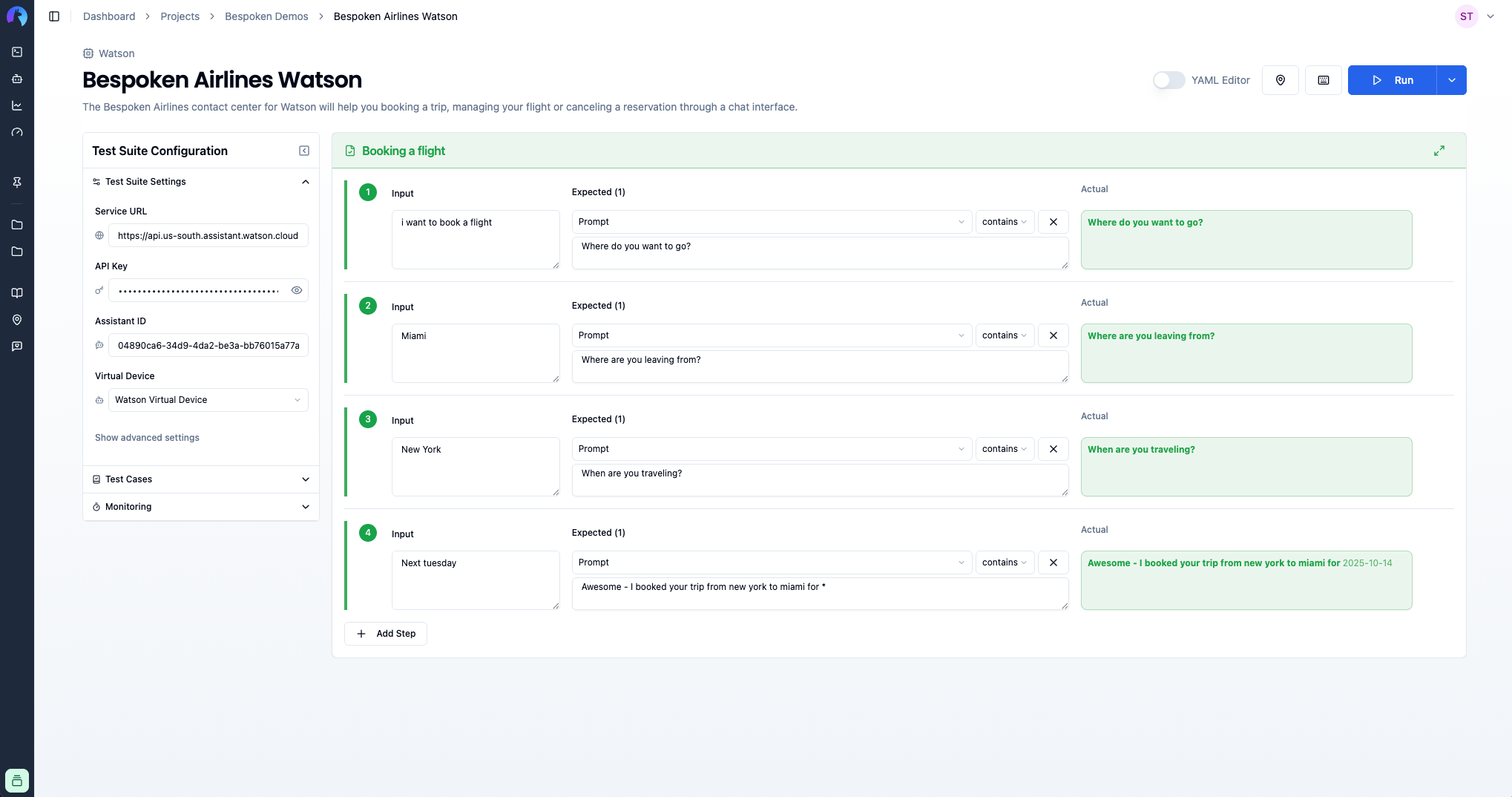The width and height of the screenshot is (1512, 797).
Task: Click Show advanced settings
Action: pos(146,437)
